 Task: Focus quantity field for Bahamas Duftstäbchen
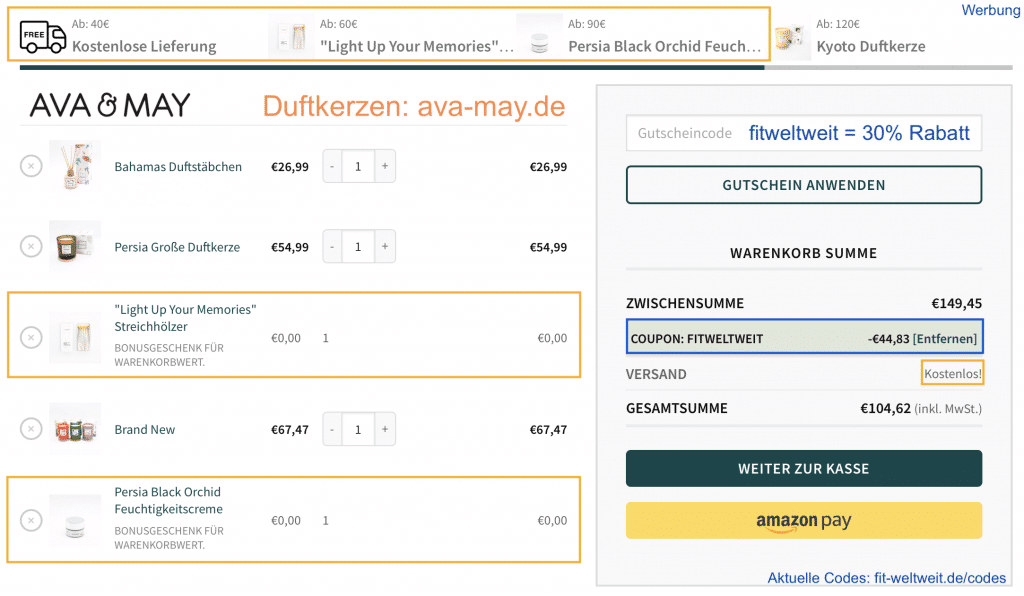(358, 166)
